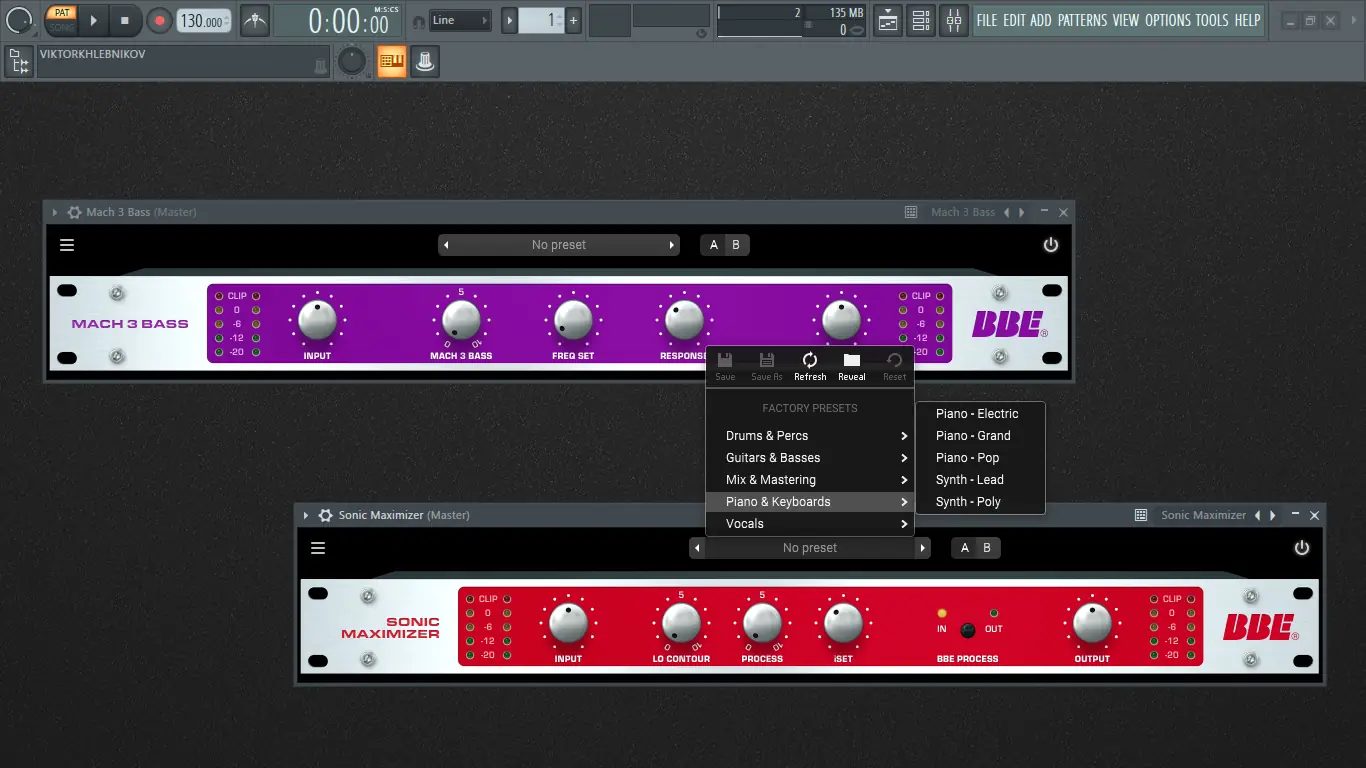Click the Save As preset icon
The image size is (1366, 768).
click(767, 366)
